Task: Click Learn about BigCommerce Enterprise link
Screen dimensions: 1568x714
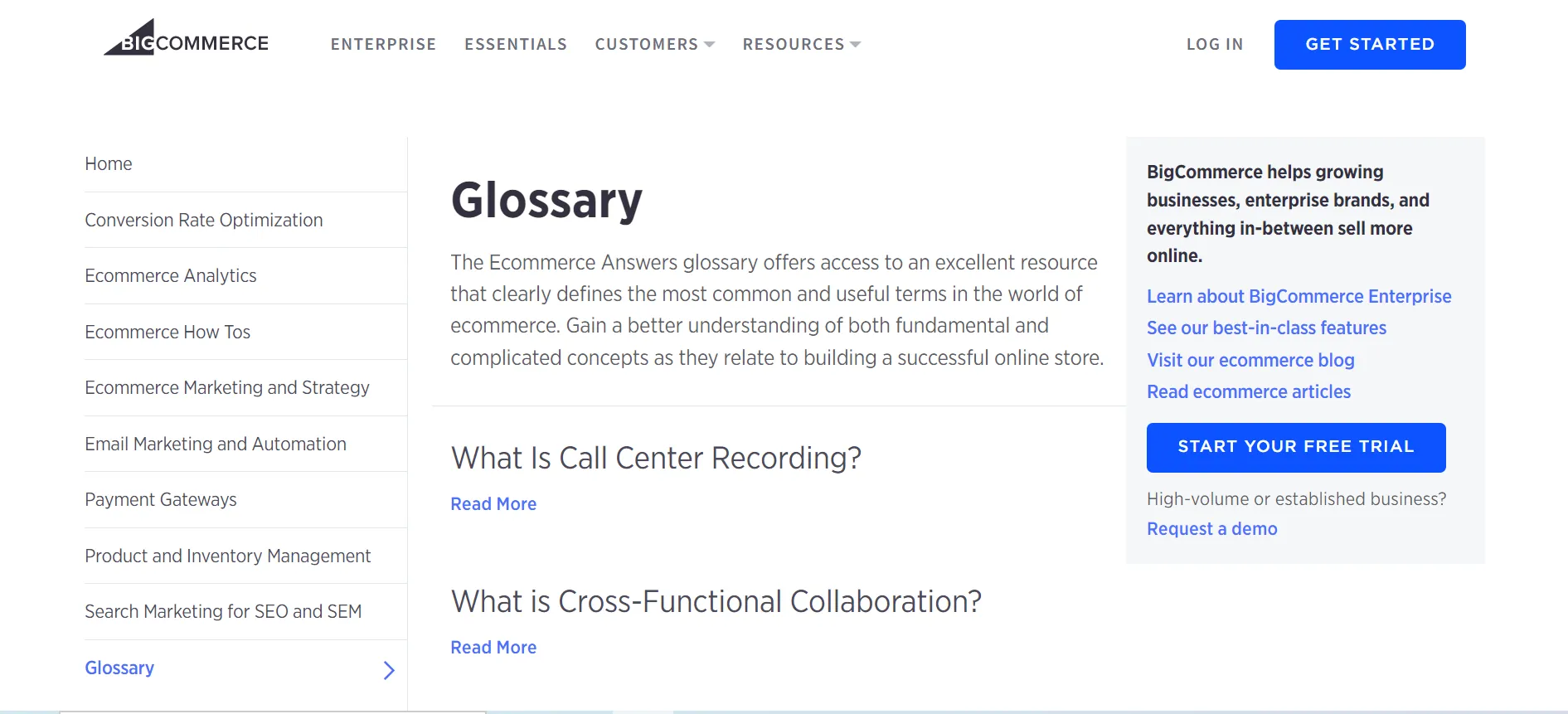Action: [1299, 296]
